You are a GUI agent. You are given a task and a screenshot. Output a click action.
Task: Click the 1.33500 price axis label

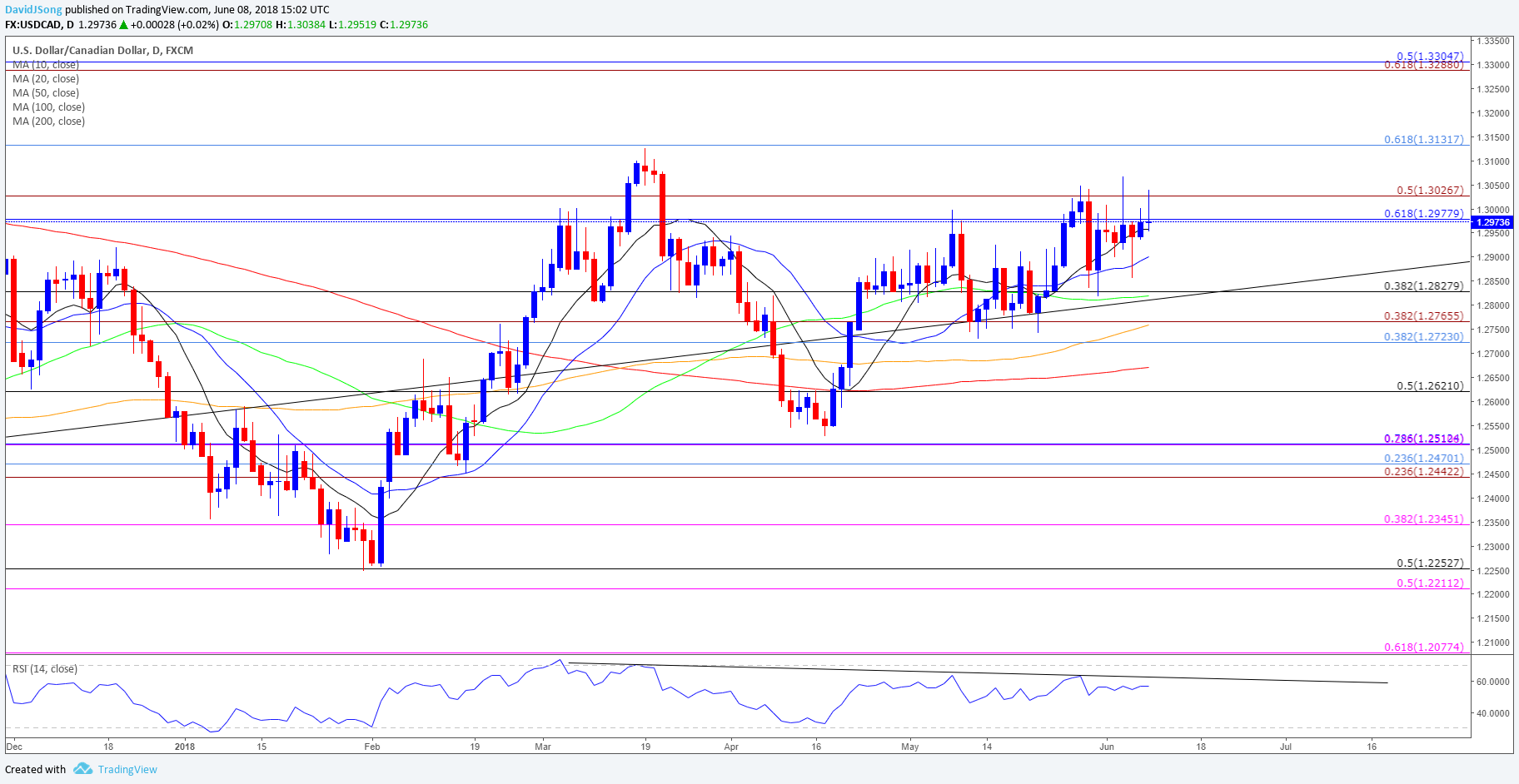point(1494,41)
